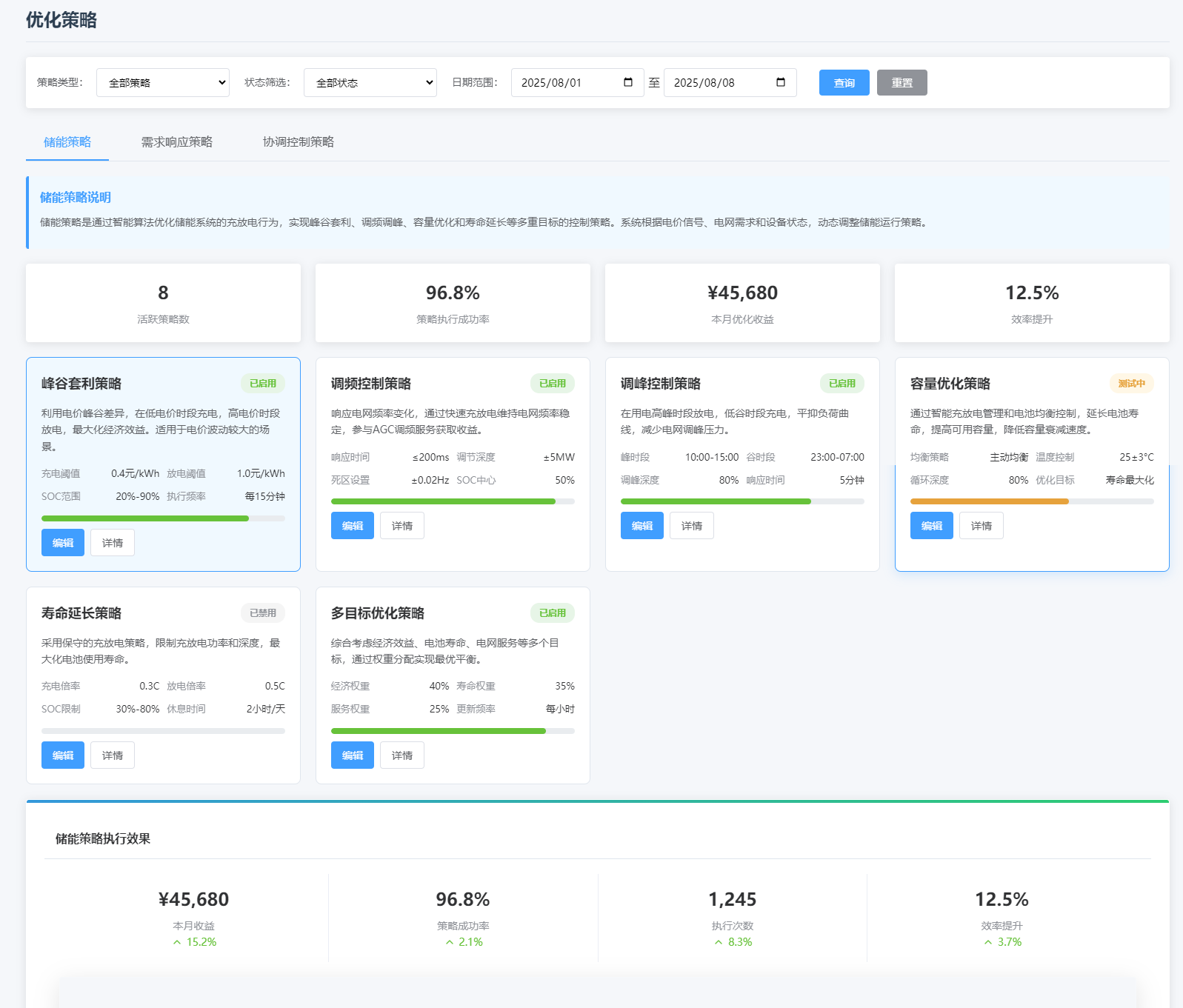Click the 重置 button
This screenshot has width=1183, height=1008.
click(x=902, y=83)
